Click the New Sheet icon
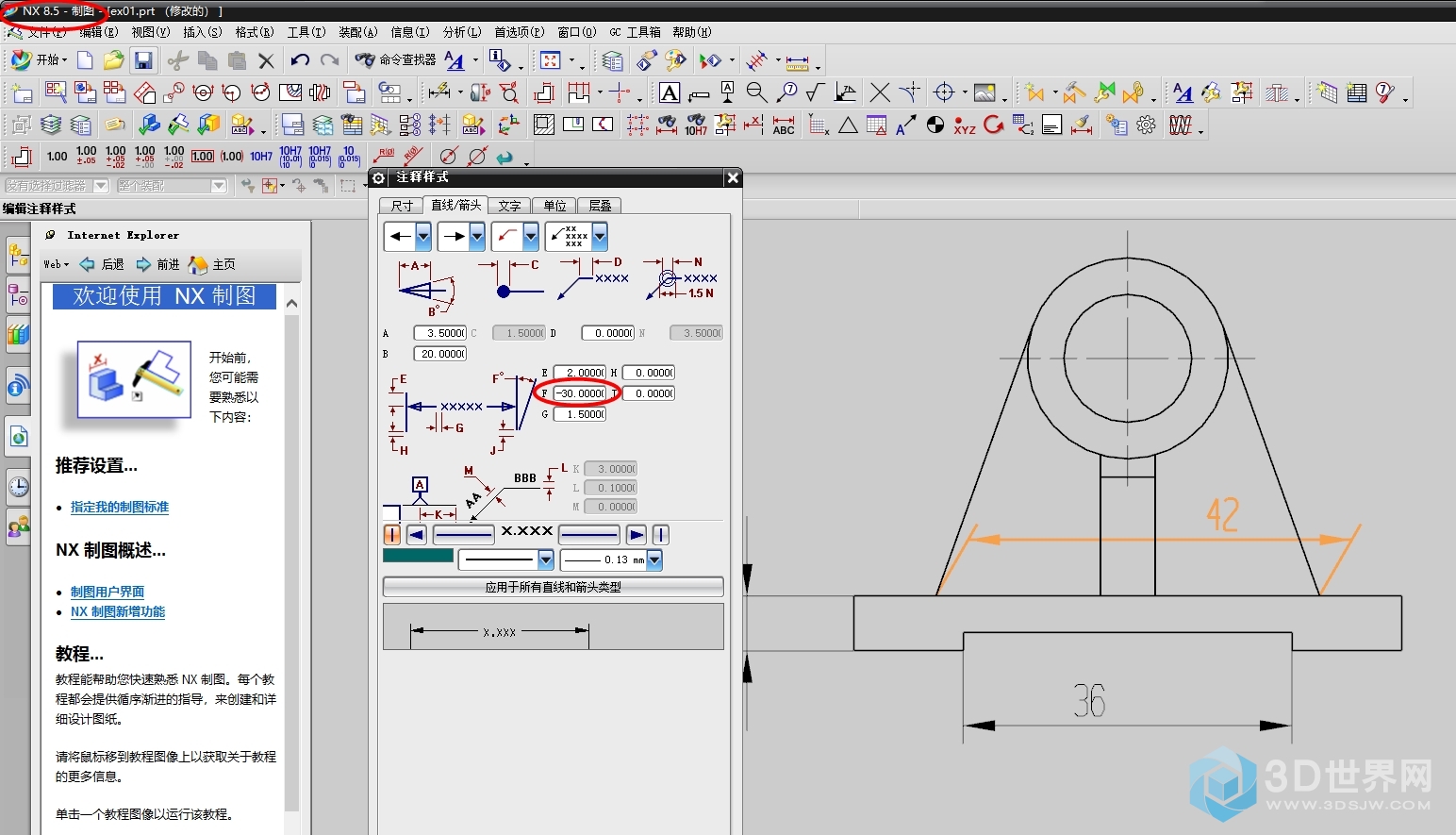Screen dimensions: 1456x835 21,92
